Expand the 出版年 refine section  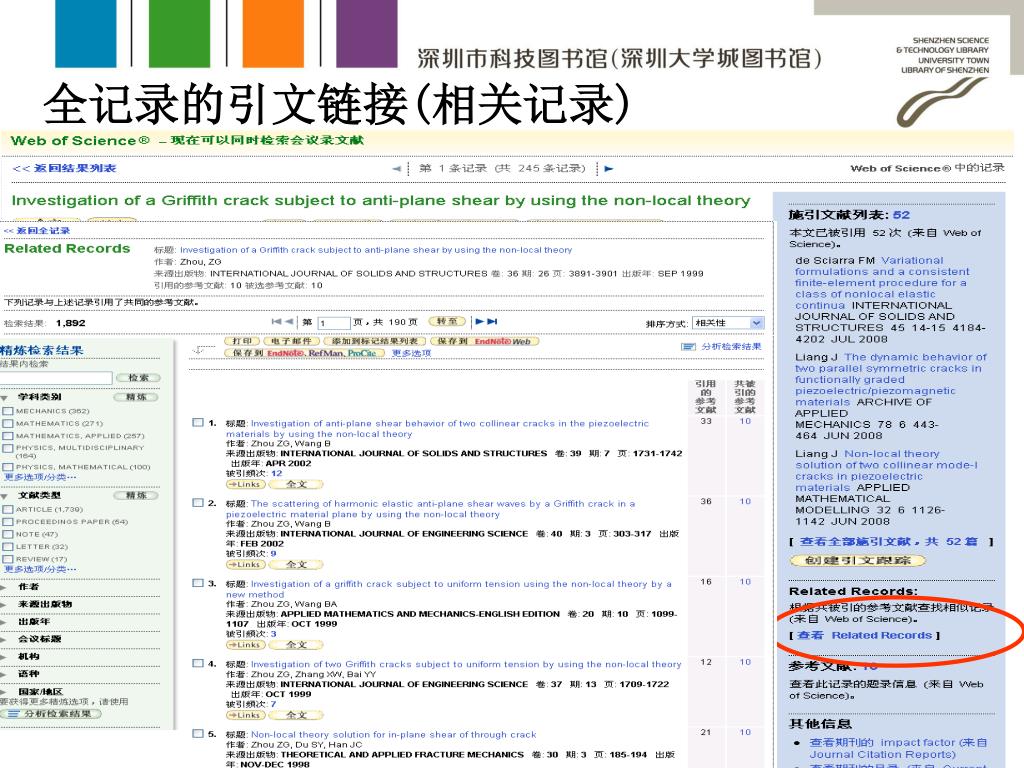pyautogui.click(x=3, y=622)
